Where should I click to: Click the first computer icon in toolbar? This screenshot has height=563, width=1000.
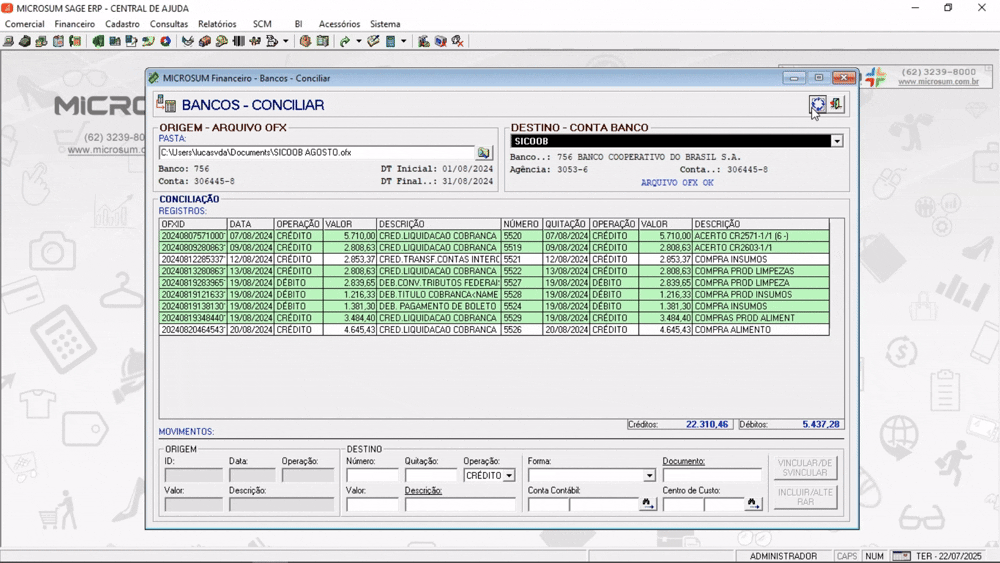coord(8,41)
